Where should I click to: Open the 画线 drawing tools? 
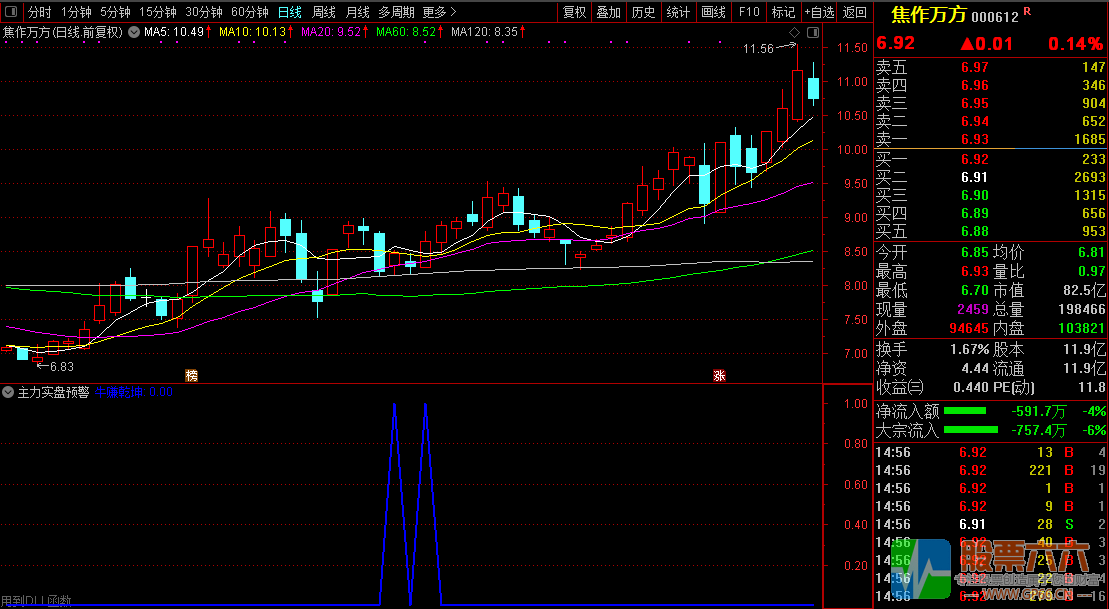(713, 12)
